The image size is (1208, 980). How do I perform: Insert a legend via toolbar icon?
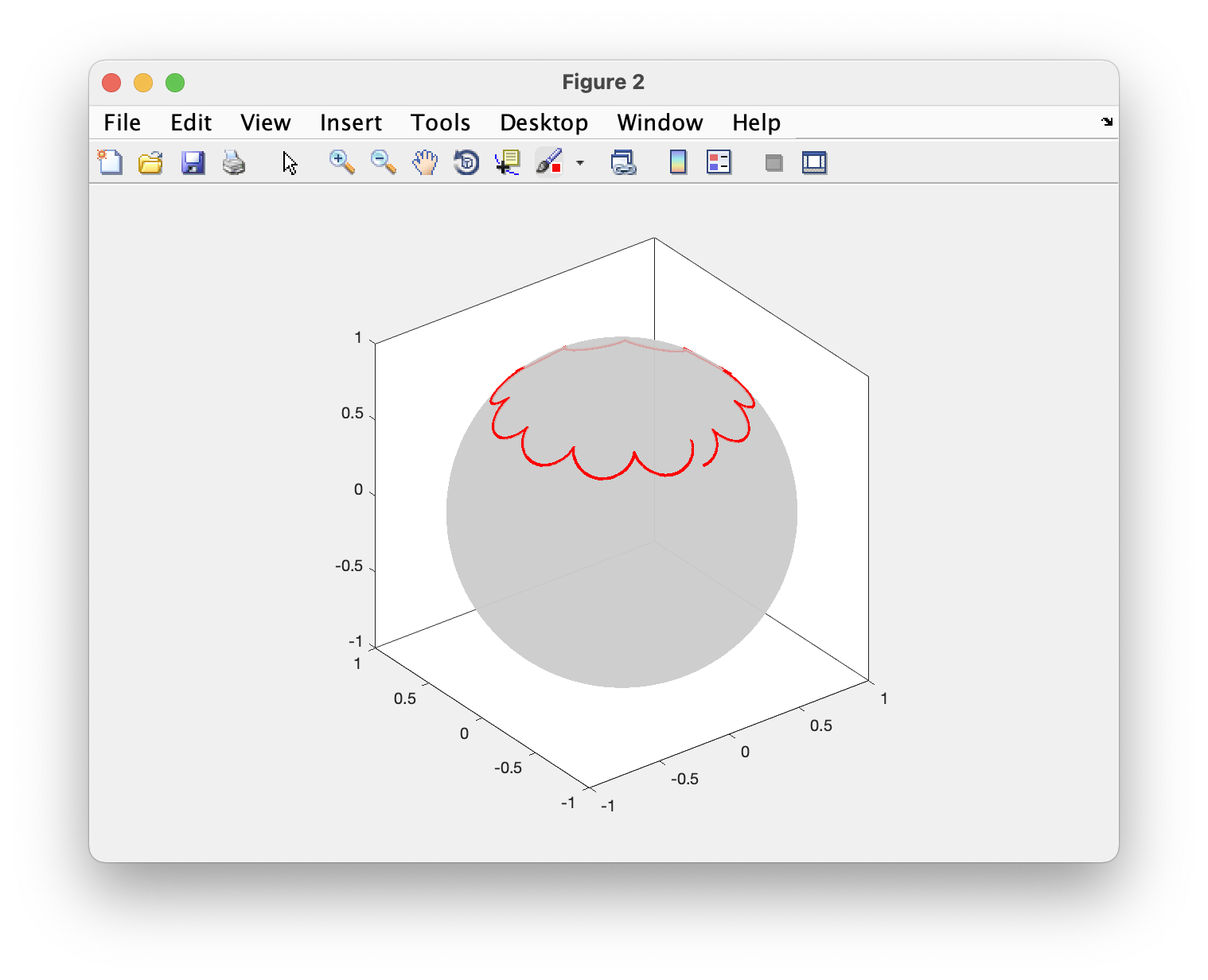[719, 162]
